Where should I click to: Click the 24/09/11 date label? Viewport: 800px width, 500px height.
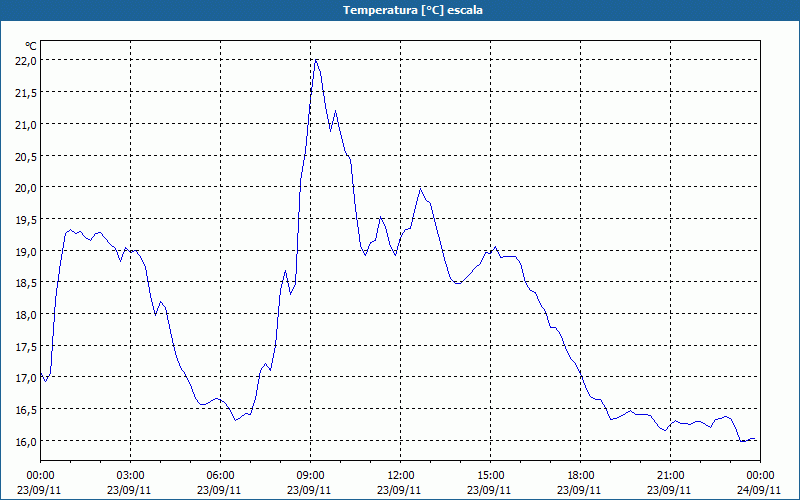point(759,490)
